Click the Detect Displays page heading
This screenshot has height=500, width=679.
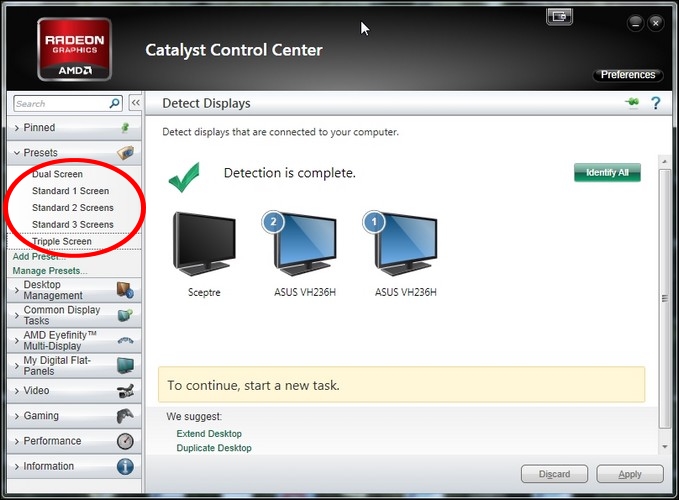(x=206, y=103)
